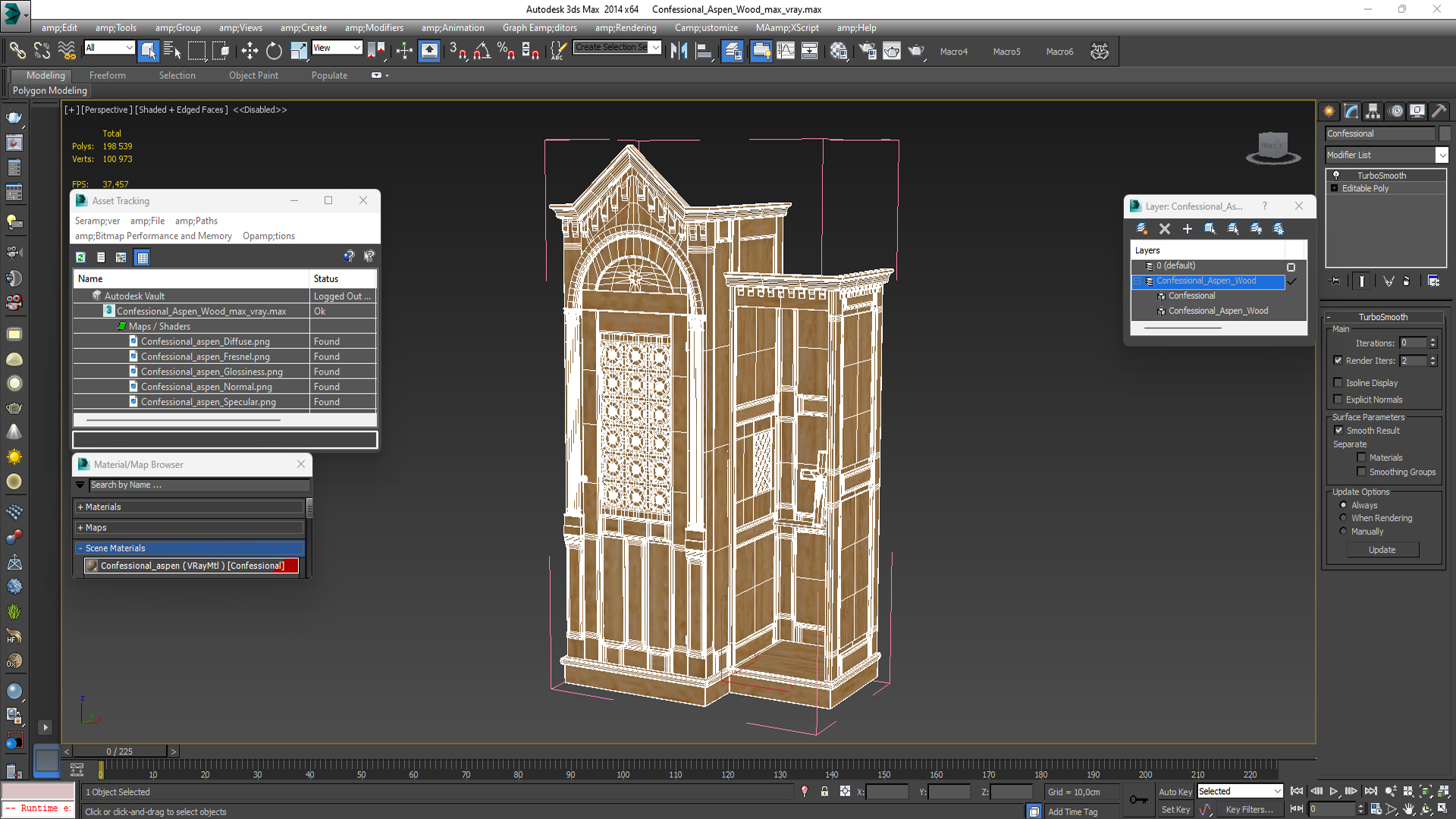This screenshot has height=819, width=1456.
Task: Click the Mirror tool icon
Action: click(679, 51)
